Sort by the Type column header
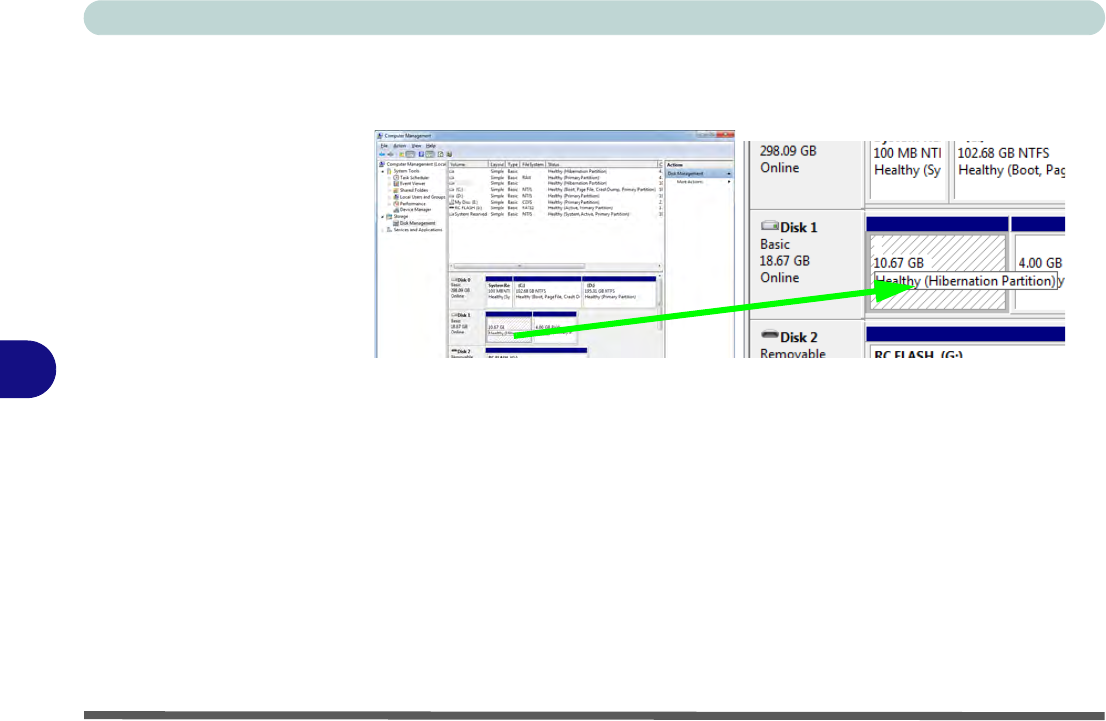The image size is (1106, 721). click(x=513, y=164)
